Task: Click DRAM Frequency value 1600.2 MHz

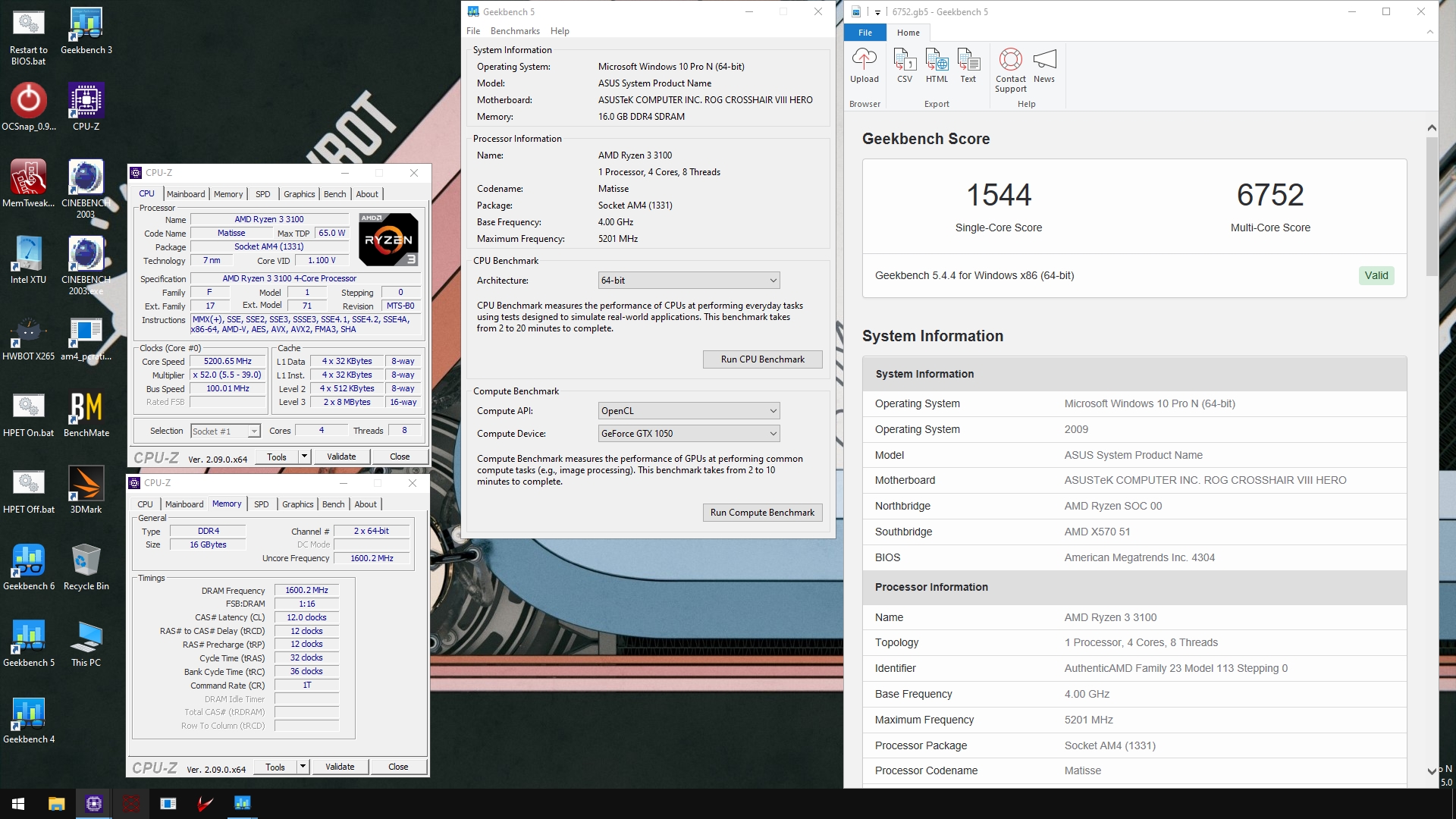Action: (x=306, y=590)
